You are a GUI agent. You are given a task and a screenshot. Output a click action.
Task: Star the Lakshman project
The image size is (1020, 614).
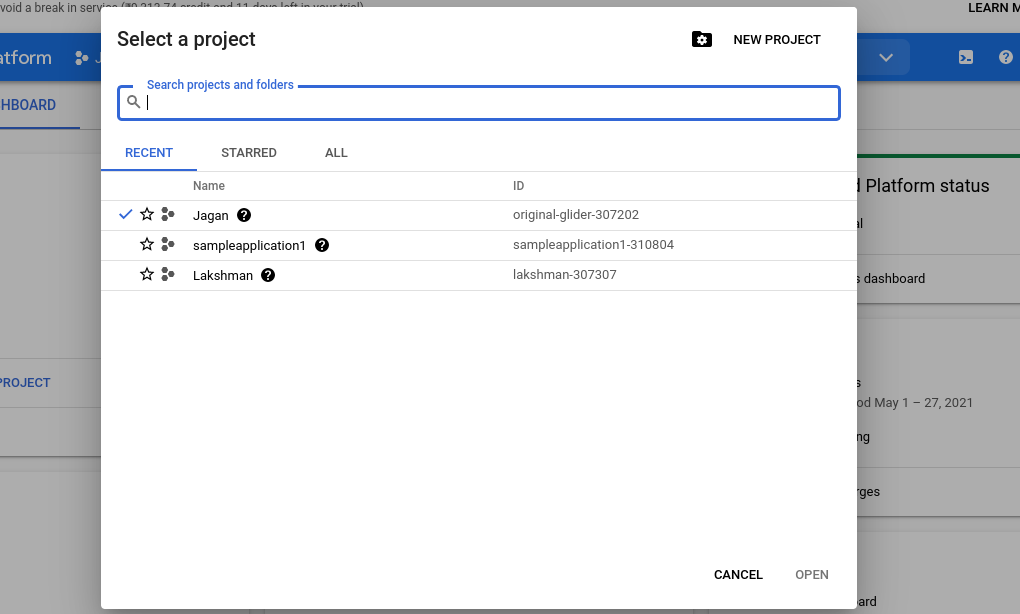pos(147,274)
